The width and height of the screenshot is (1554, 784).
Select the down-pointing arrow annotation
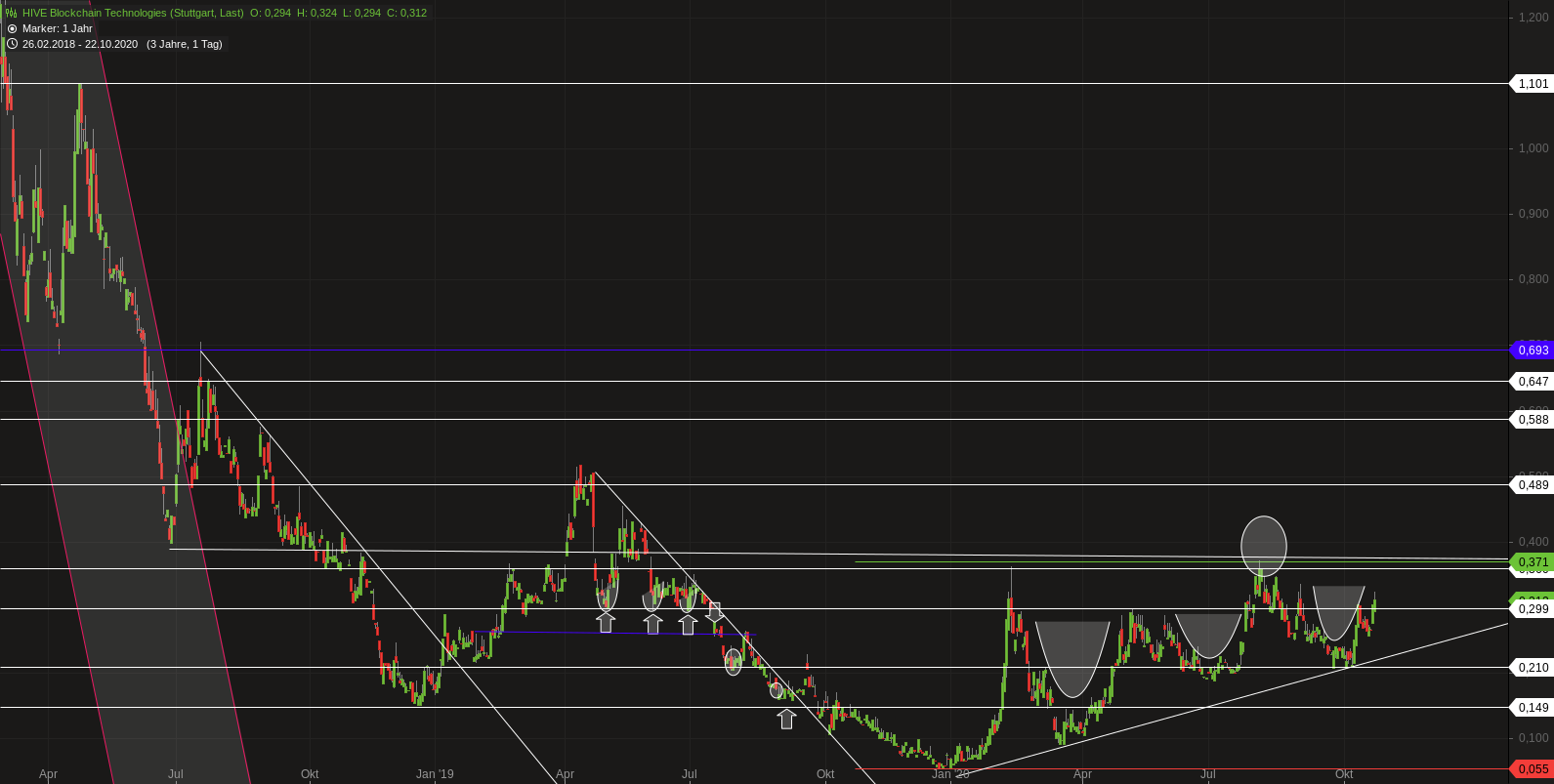point(715,613)
